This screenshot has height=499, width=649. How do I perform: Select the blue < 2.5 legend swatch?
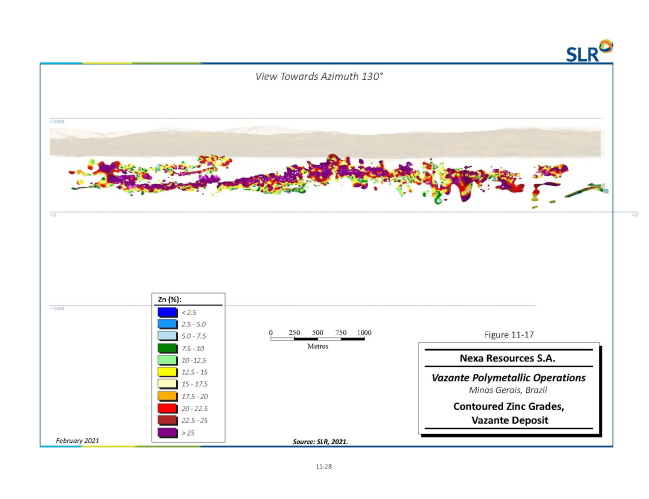coord(165,312)
